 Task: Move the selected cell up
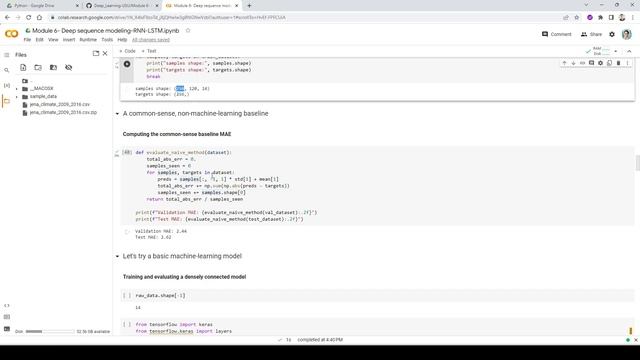click(x=564, y=63)
